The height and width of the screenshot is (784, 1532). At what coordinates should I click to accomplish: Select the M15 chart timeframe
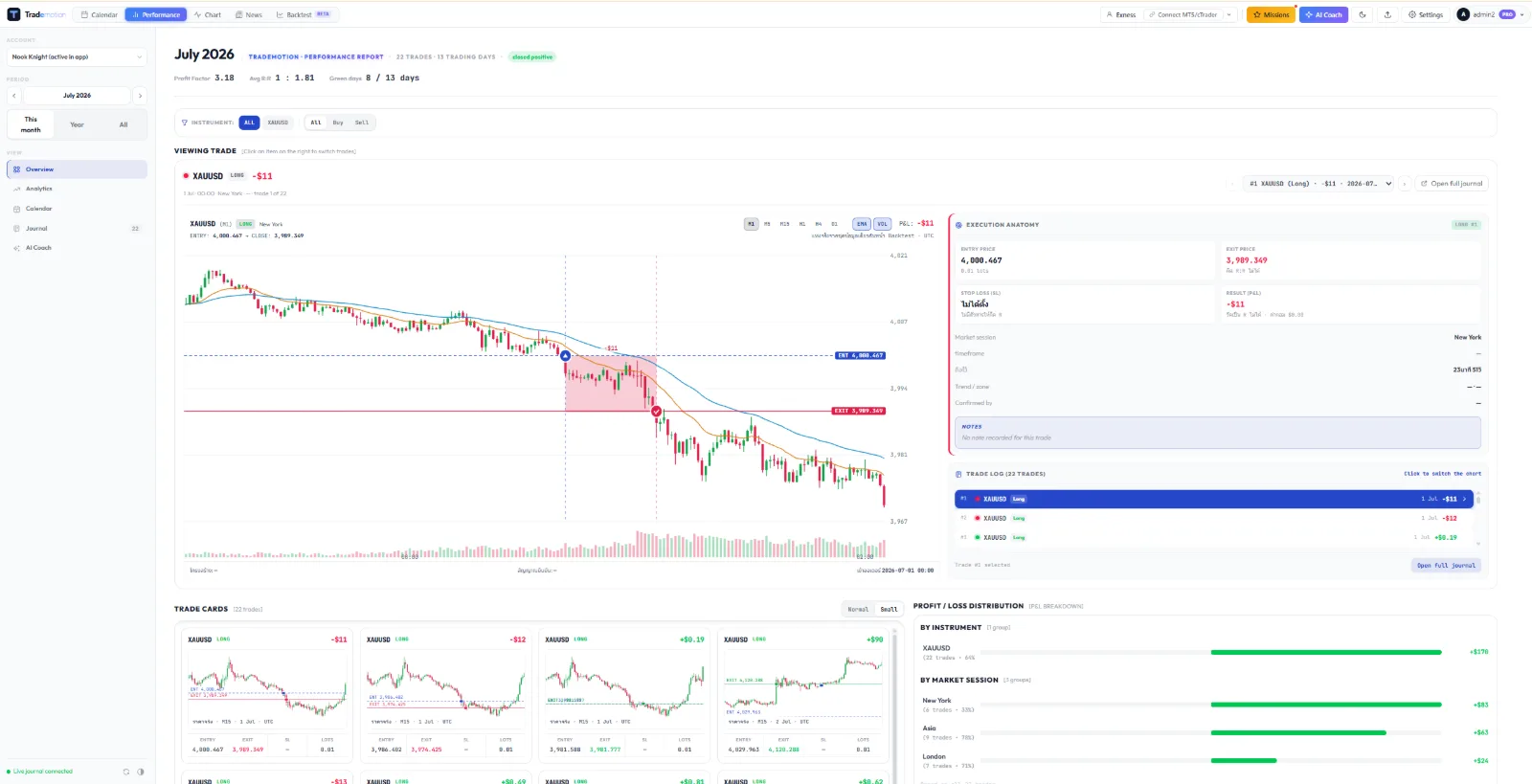(785, 224)
